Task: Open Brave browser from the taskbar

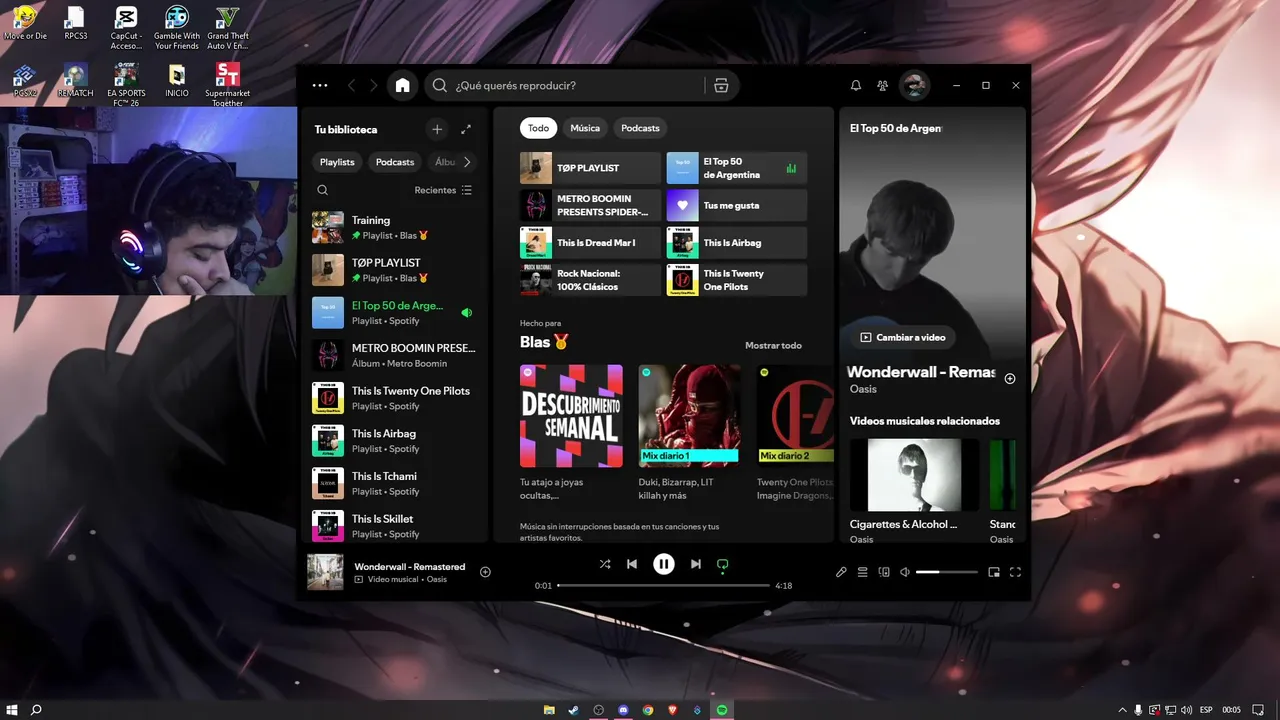Action: click(672, 710)
